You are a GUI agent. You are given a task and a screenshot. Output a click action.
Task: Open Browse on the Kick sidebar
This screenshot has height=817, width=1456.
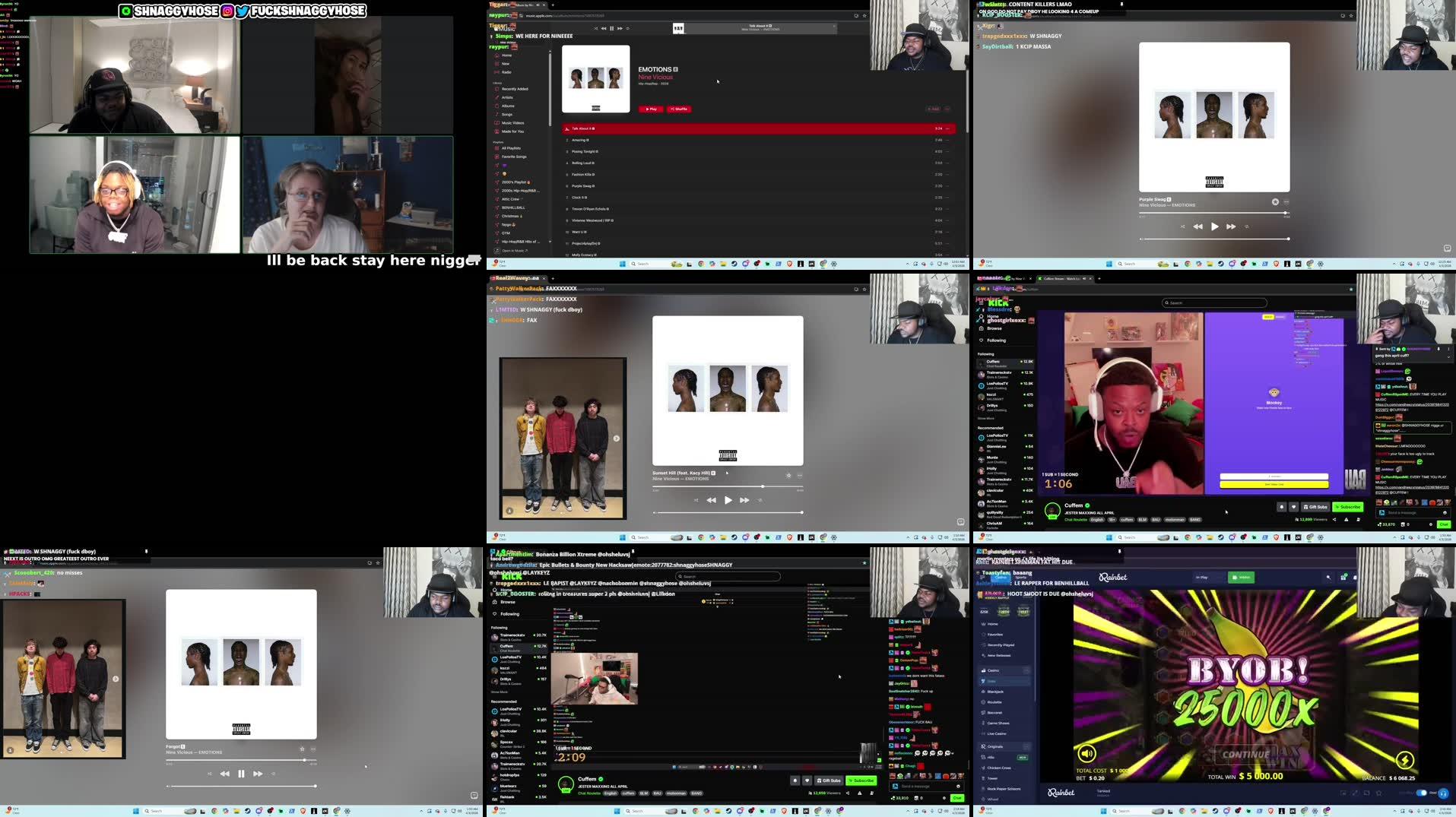[x=507, y=602]
